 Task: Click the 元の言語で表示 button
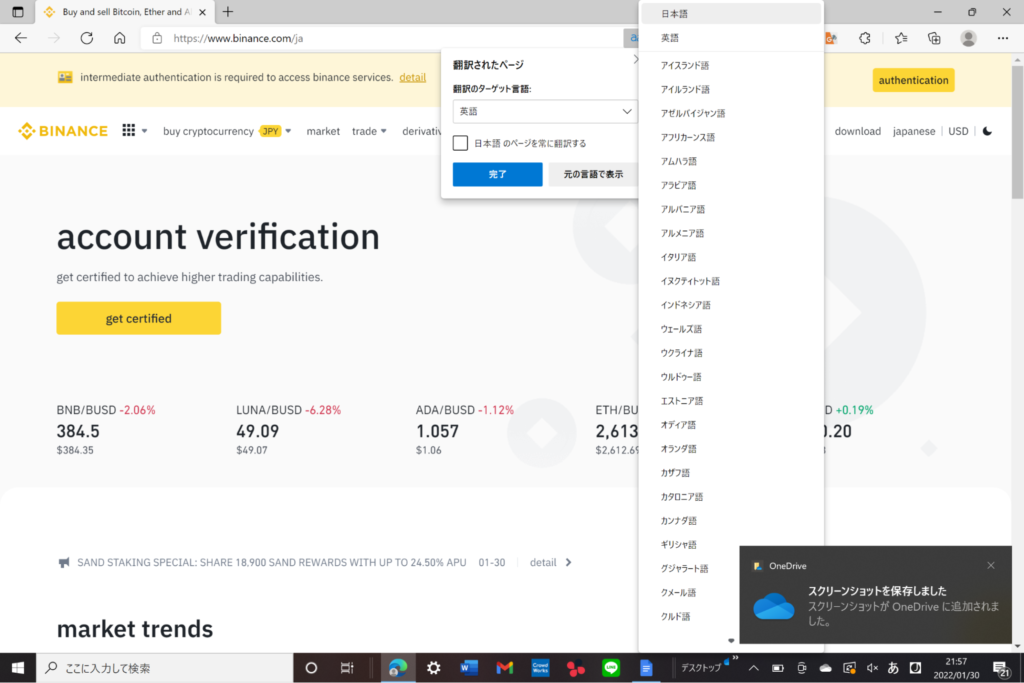point(593,174)
